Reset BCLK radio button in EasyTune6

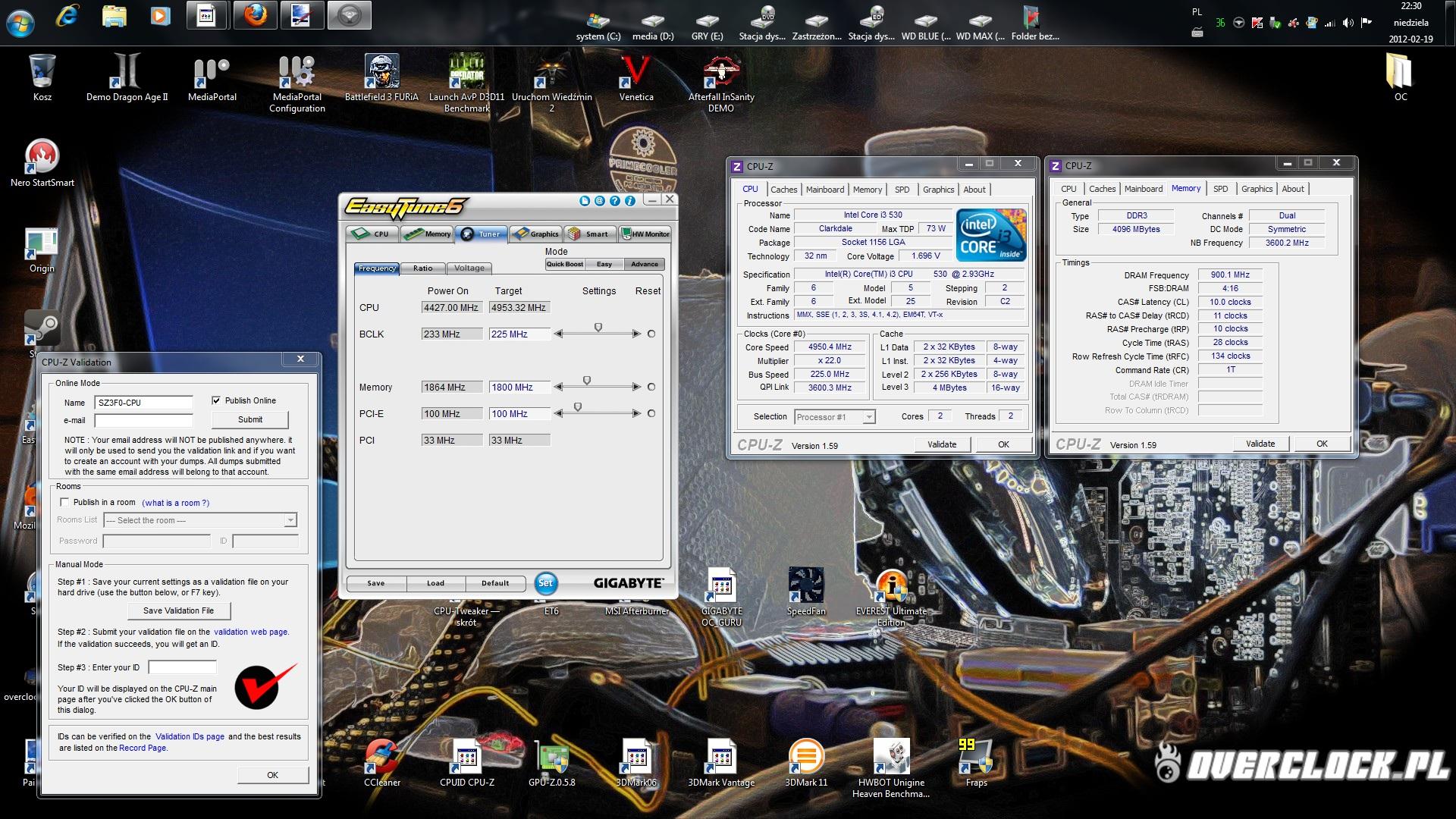(651, 334)
